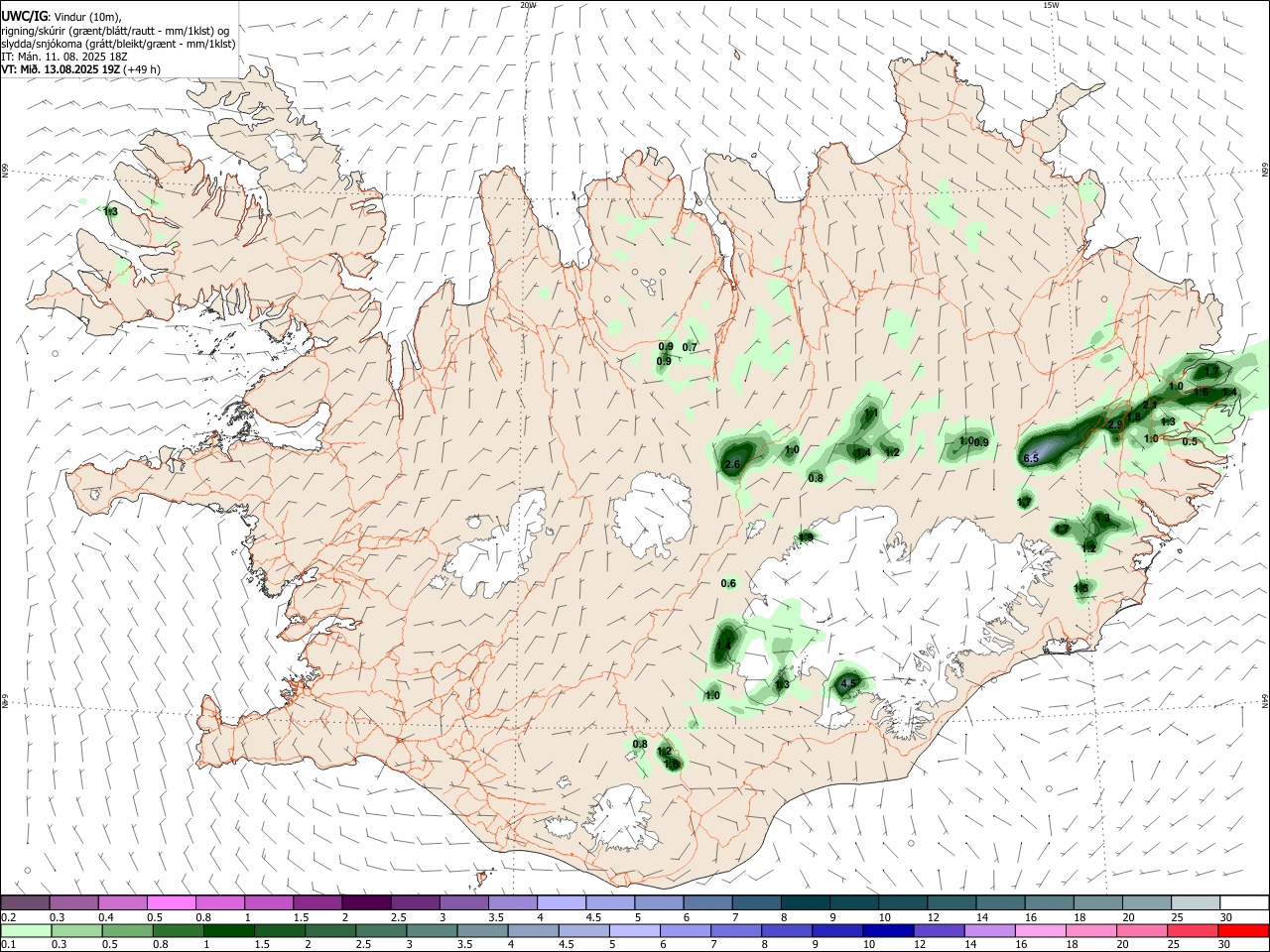Select the 'rigning/skúrir' legend description line
Image resolution: width=1270 pixels, height=952 pixels.
(x=115, y=31)
